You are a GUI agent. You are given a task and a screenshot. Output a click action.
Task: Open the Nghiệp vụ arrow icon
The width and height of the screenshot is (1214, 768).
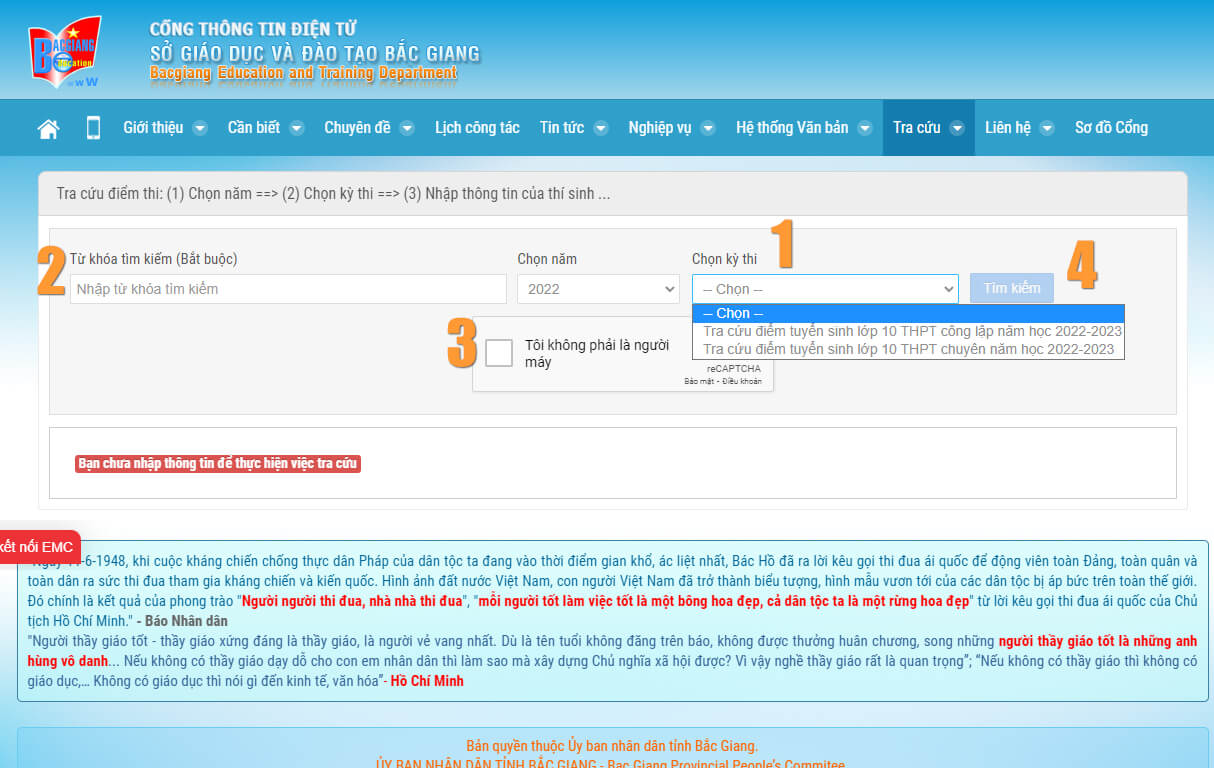tap(708, 128)
